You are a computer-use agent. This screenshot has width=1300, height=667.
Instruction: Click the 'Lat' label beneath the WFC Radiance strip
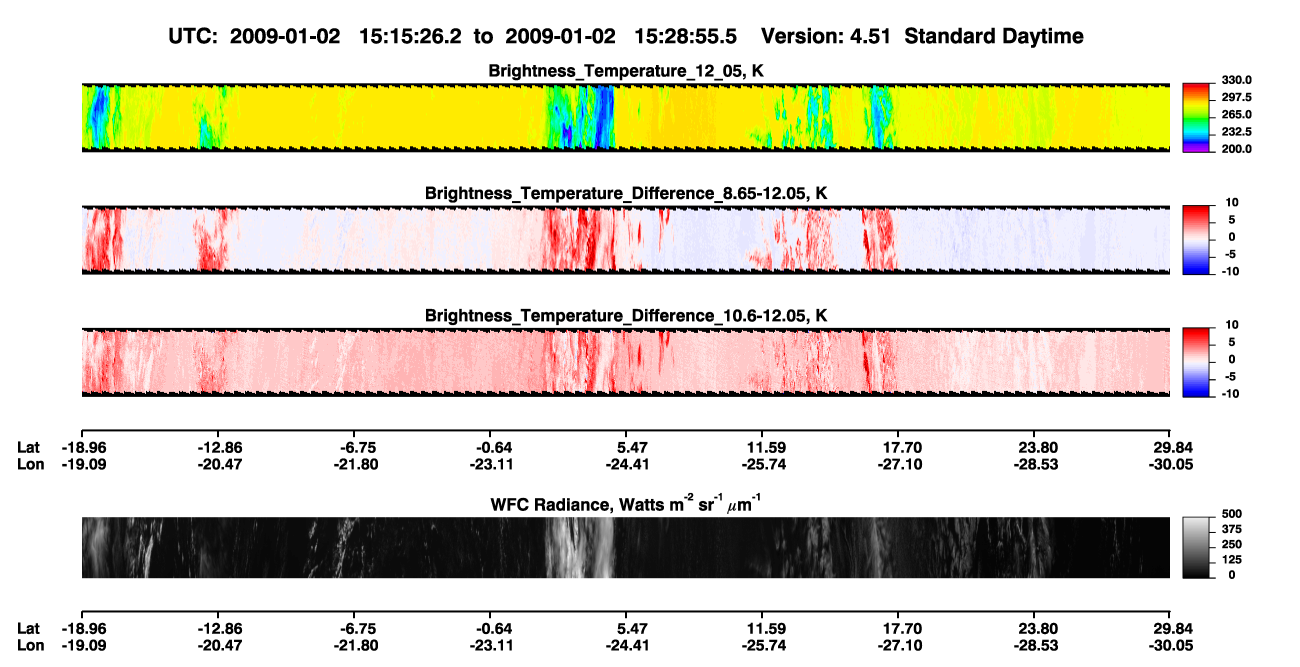pos(29,627)
